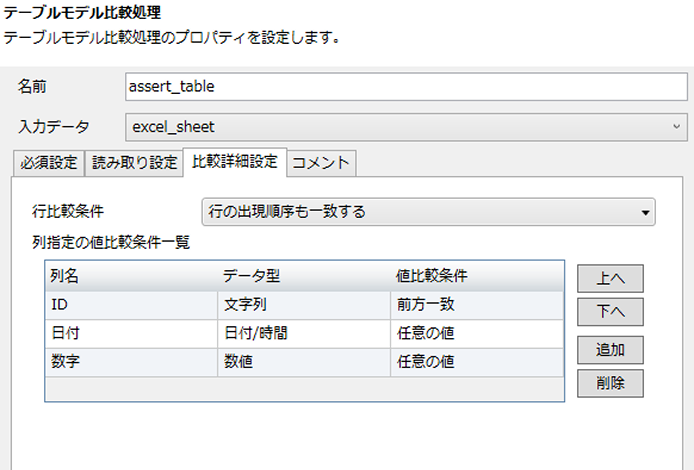
Task: Select the 比較詳細設定 tab
Action: 234,162
